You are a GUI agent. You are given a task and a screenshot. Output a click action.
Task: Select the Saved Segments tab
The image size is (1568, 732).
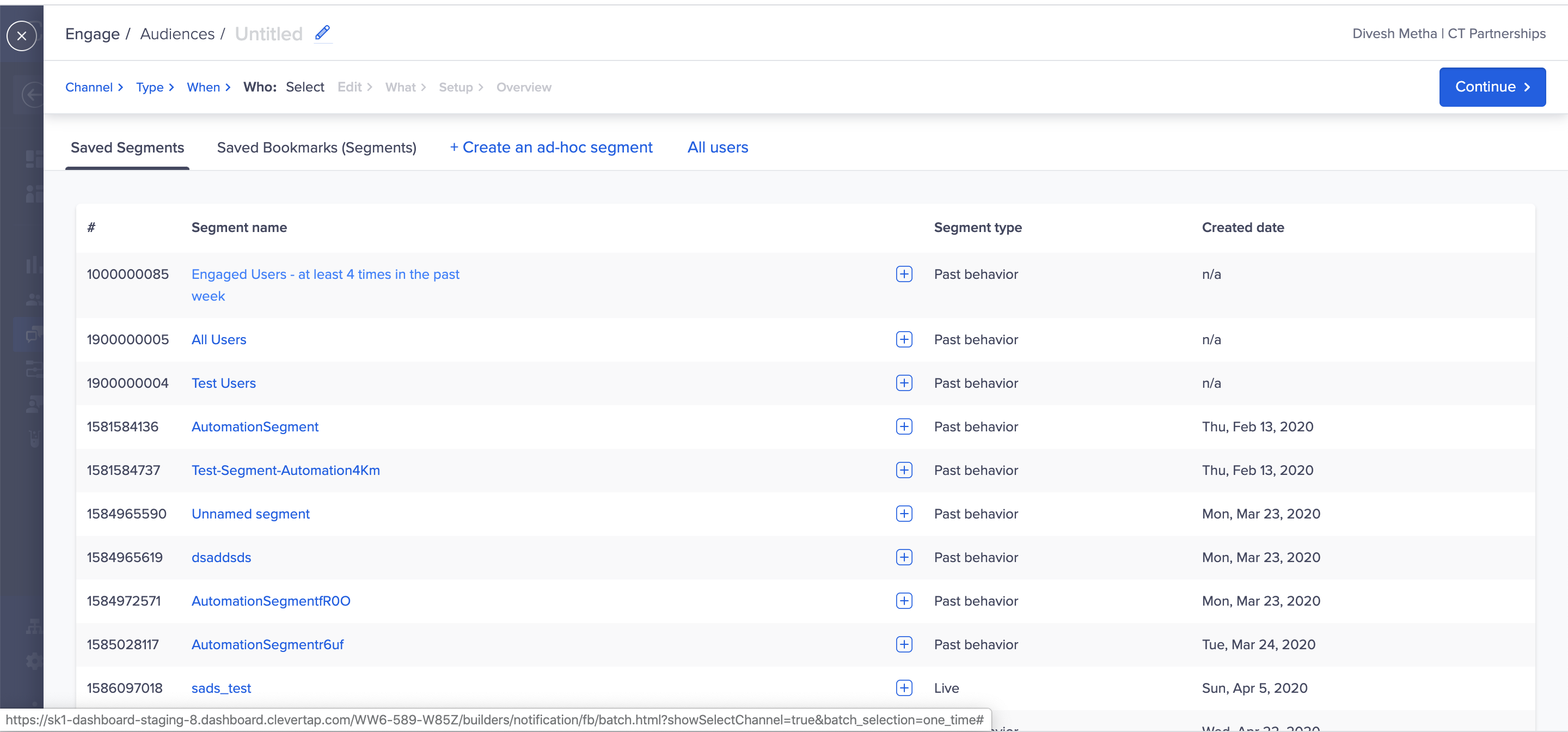pyautogui.click(x=127, y=148)
